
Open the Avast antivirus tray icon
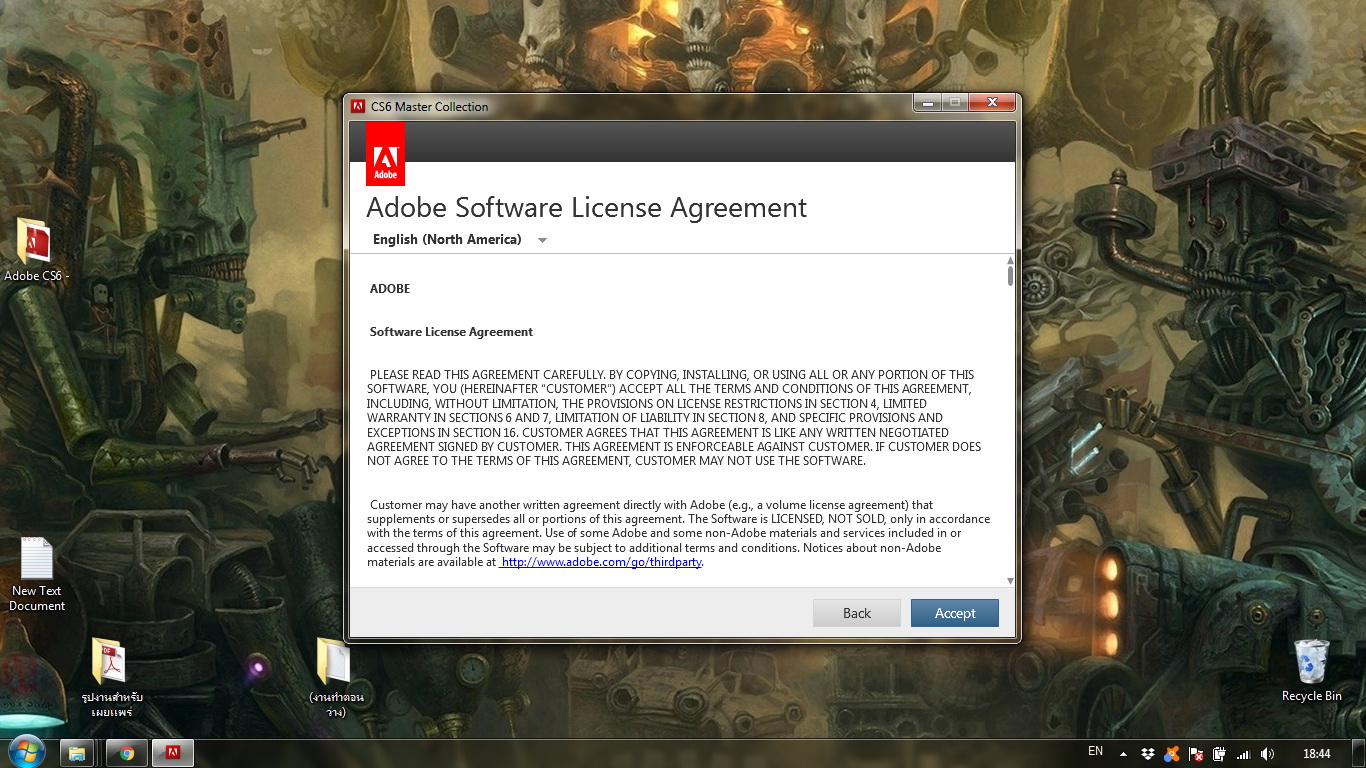pyautogui.click(x=1171, y=754)
